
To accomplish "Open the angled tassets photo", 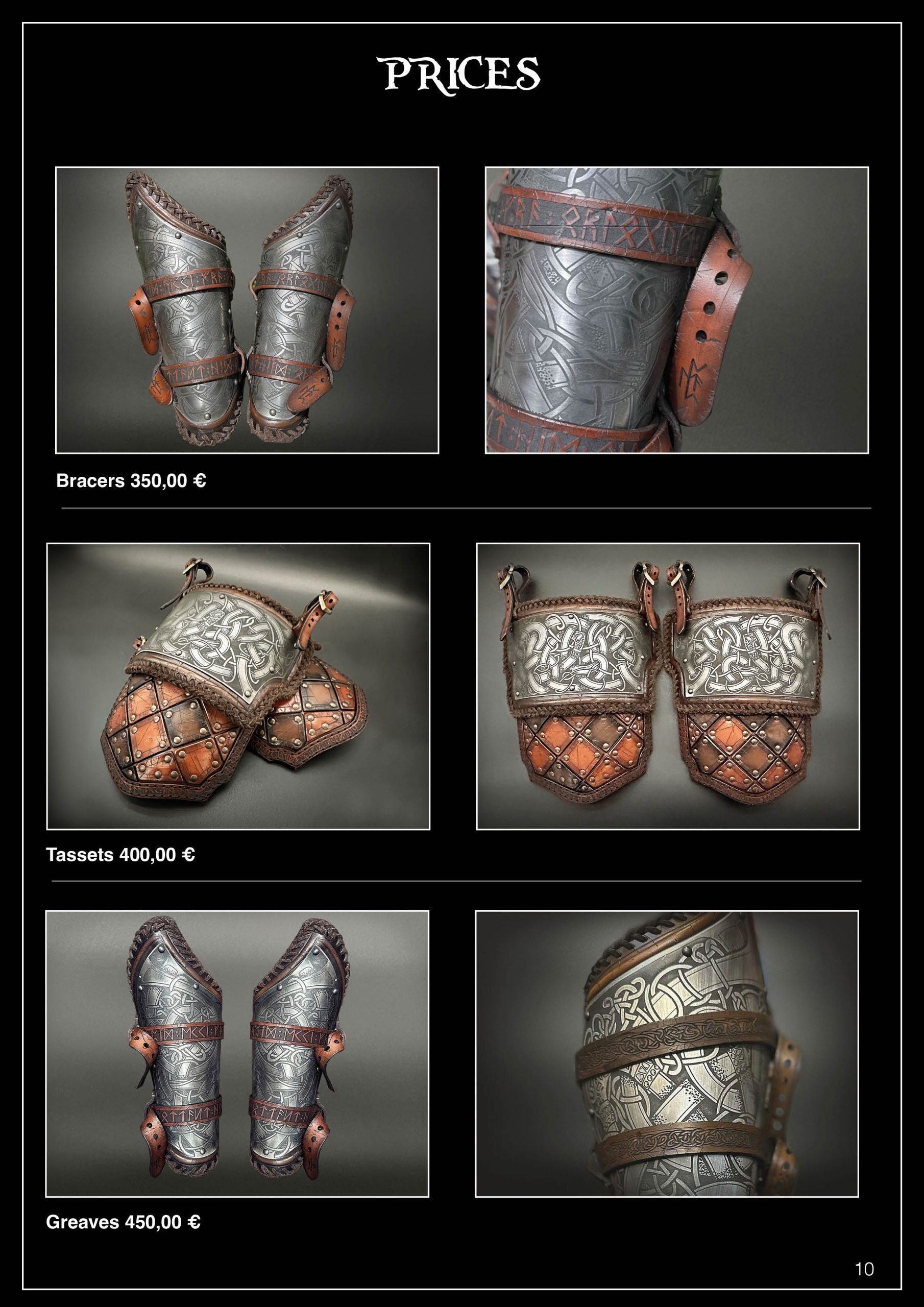I will [238, 687].
